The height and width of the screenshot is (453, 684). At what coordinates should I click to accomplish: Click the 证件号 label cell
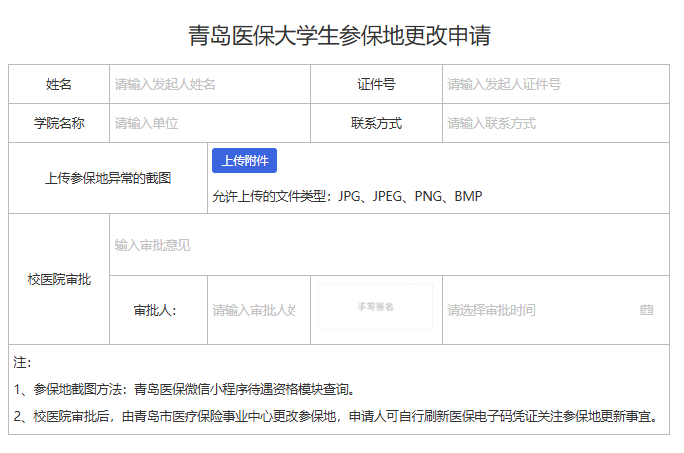(x=376, y=84)
